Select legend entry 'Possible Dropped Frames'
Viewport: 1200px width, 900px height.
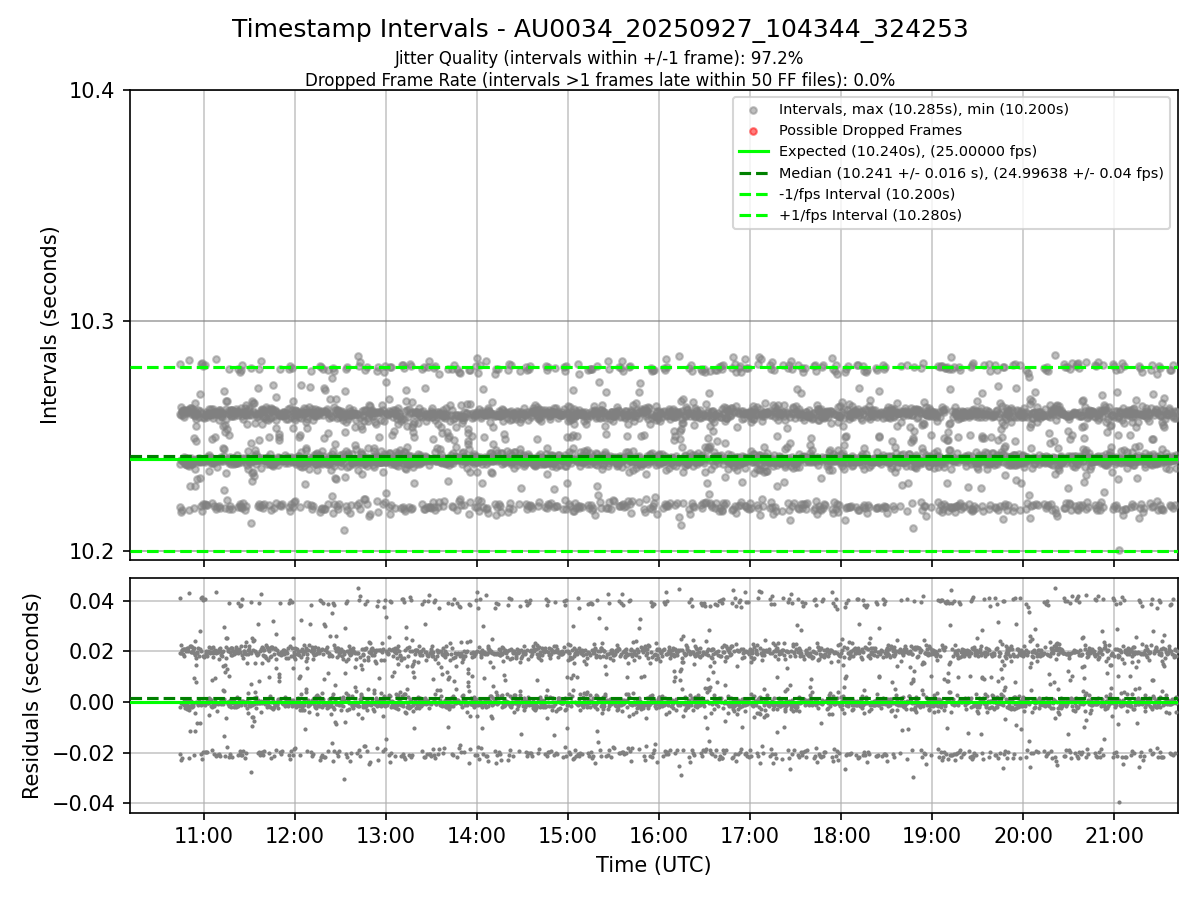[x=870, y=130]
